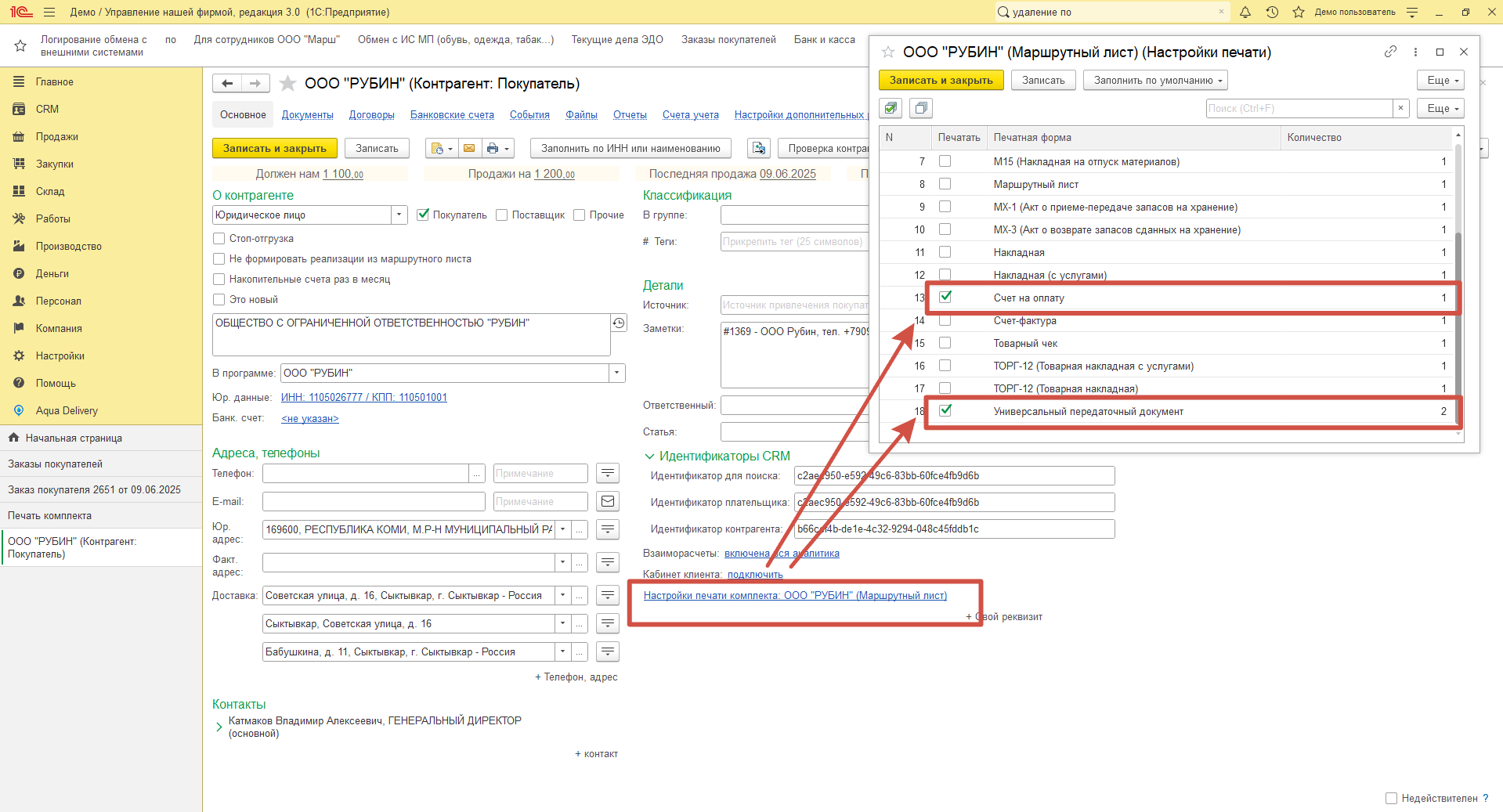Viewport: 1503px width, 812px height.
Task: Enable Стоп-отгрузка checkbox
Action: [219, 238]
